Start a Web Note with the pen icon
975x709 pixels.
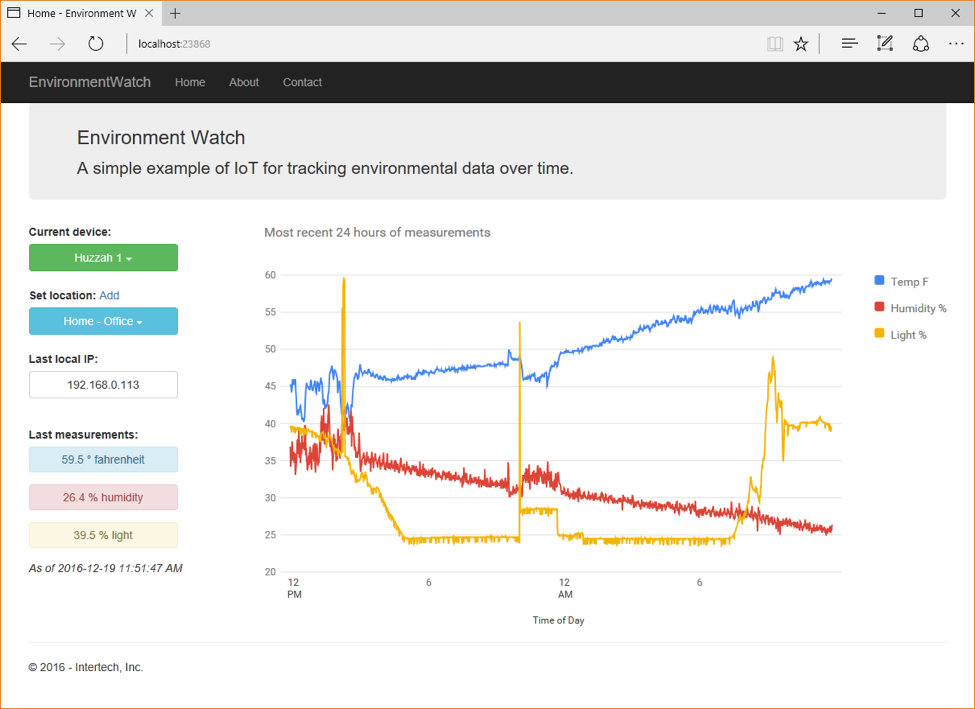tap(884, 43)
